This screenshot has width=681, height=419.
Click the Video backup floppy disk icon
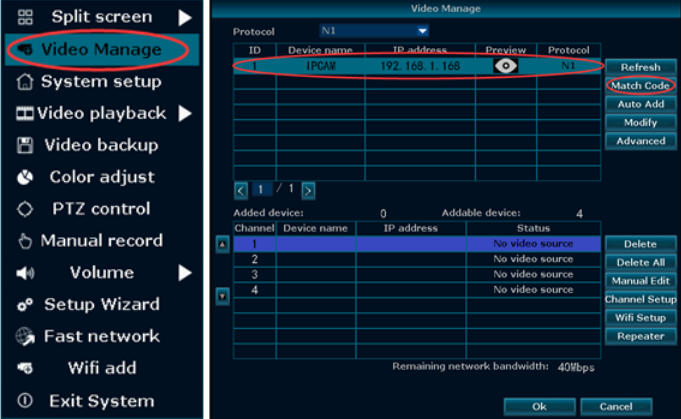pos(26,145)
